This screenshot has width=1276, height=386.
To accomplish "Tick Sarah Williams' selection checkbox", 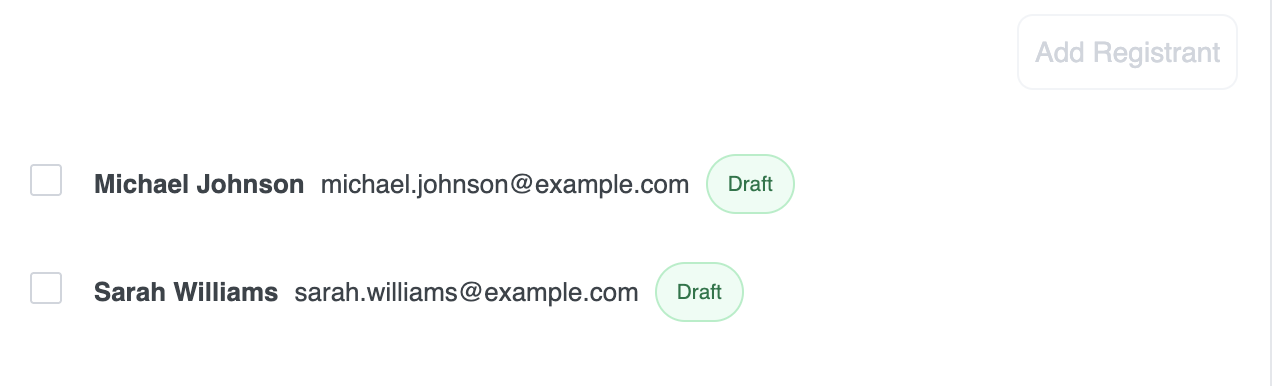I will coord(46,288).
